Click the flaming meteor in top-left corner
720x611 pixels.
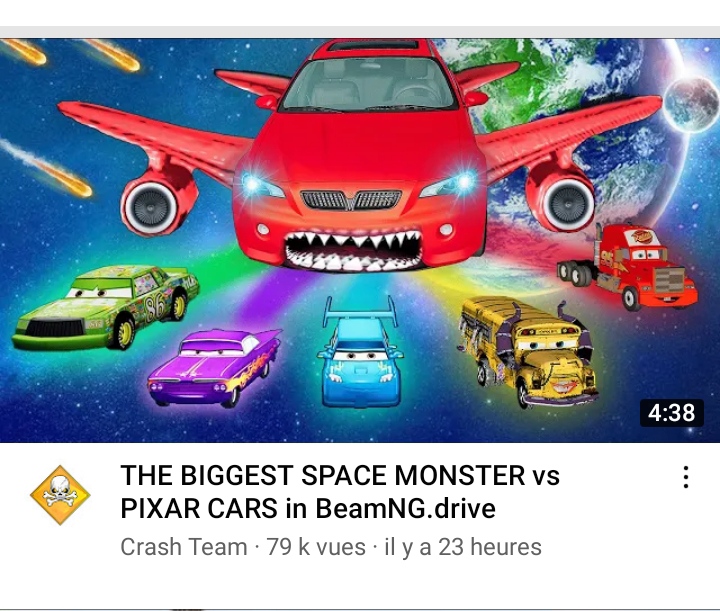pyautogui.click(x=23, y=50)
